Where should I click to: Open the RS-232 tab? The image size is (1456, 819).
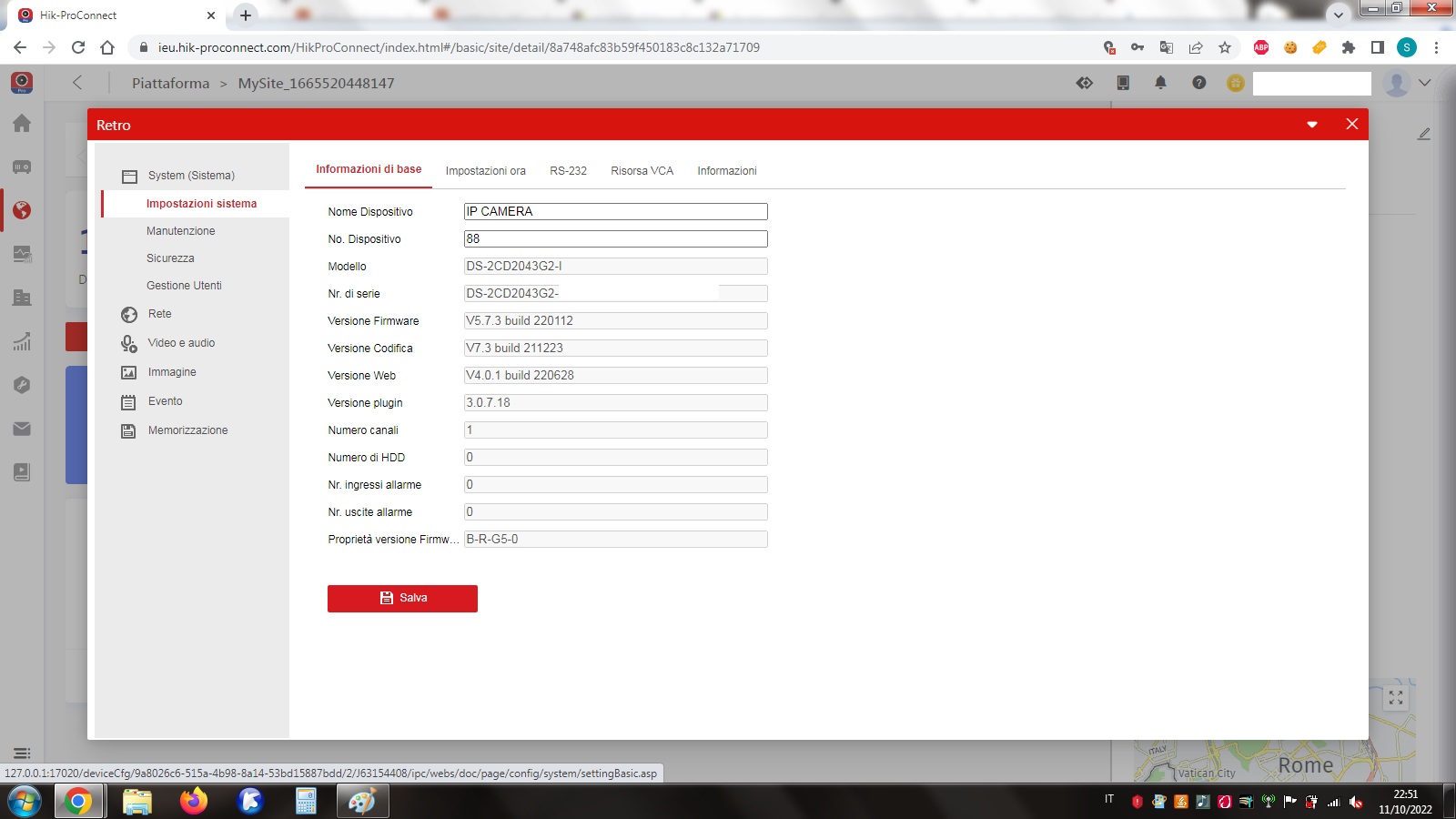coord(568,171)
